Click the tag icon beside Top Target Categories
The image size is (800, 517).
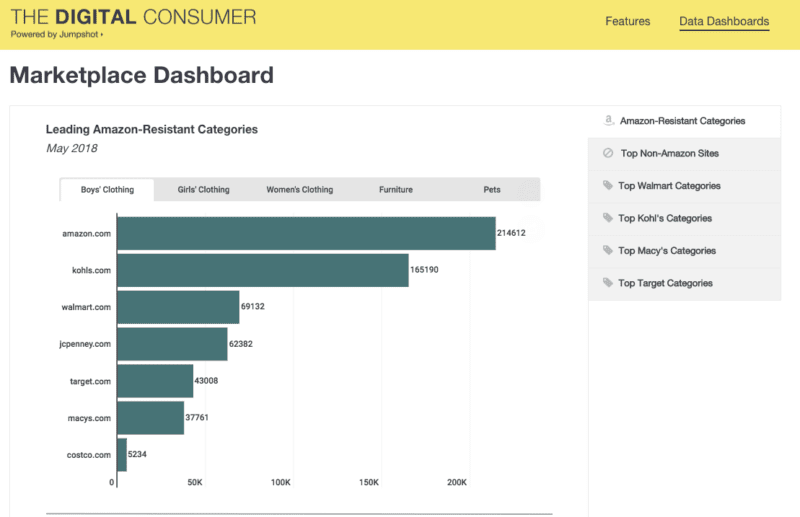[607, 283]
